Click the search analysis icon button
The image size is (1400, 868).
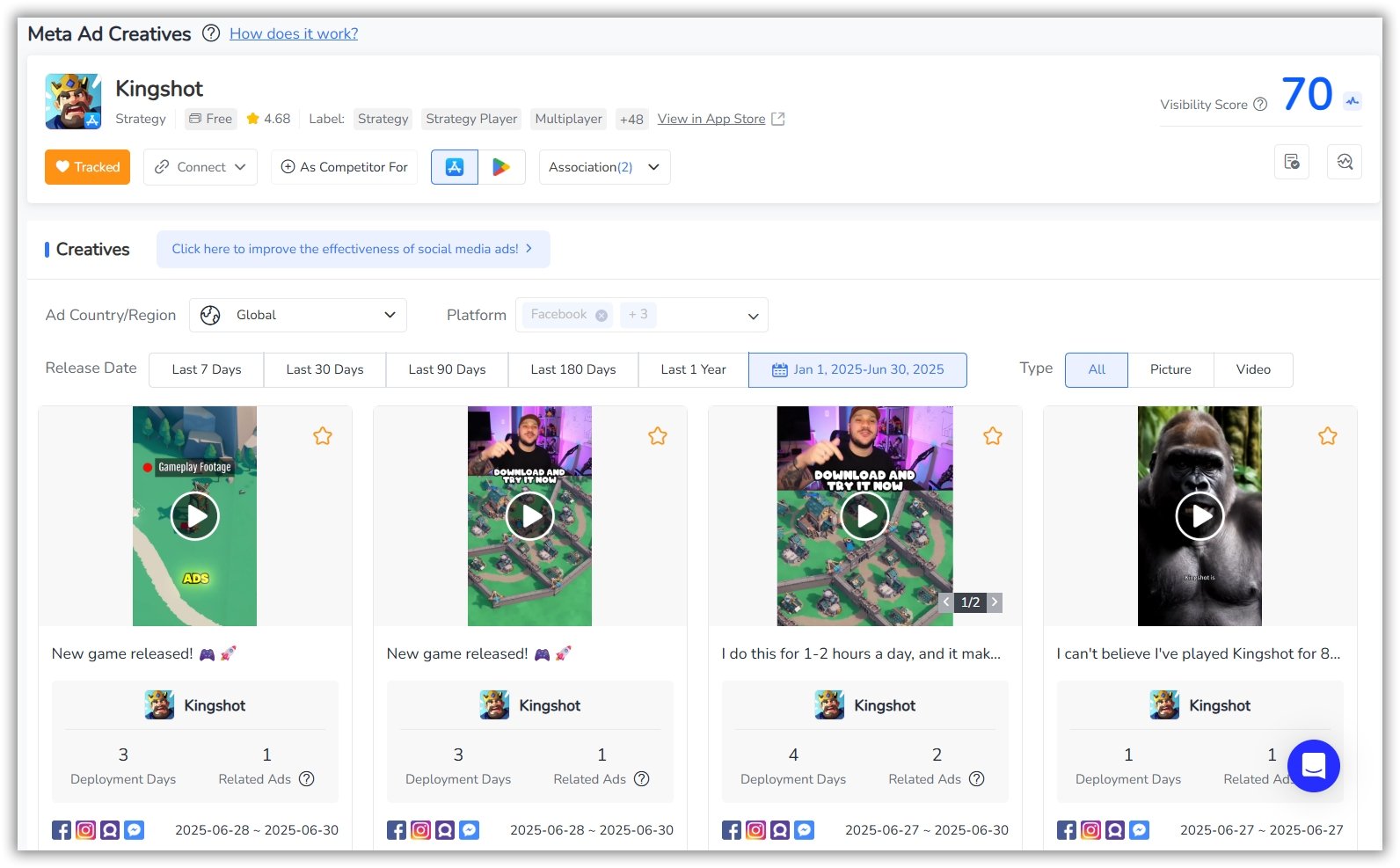pyautogui.click(x=1345, y=162)
